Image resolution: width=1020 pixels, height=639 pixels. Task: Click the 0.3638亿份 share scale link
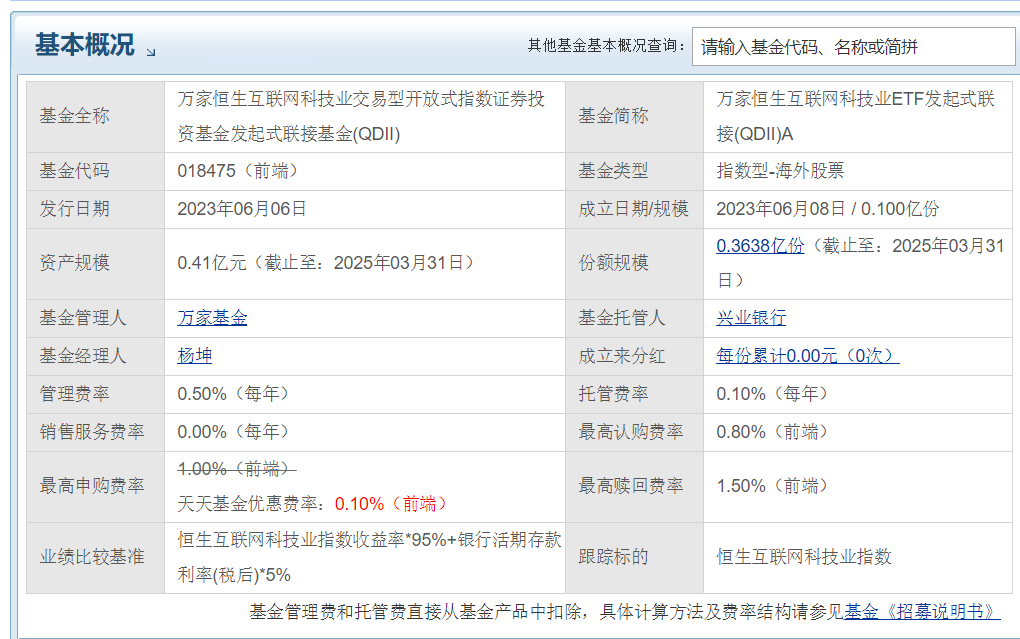click(x=760, y=246)
